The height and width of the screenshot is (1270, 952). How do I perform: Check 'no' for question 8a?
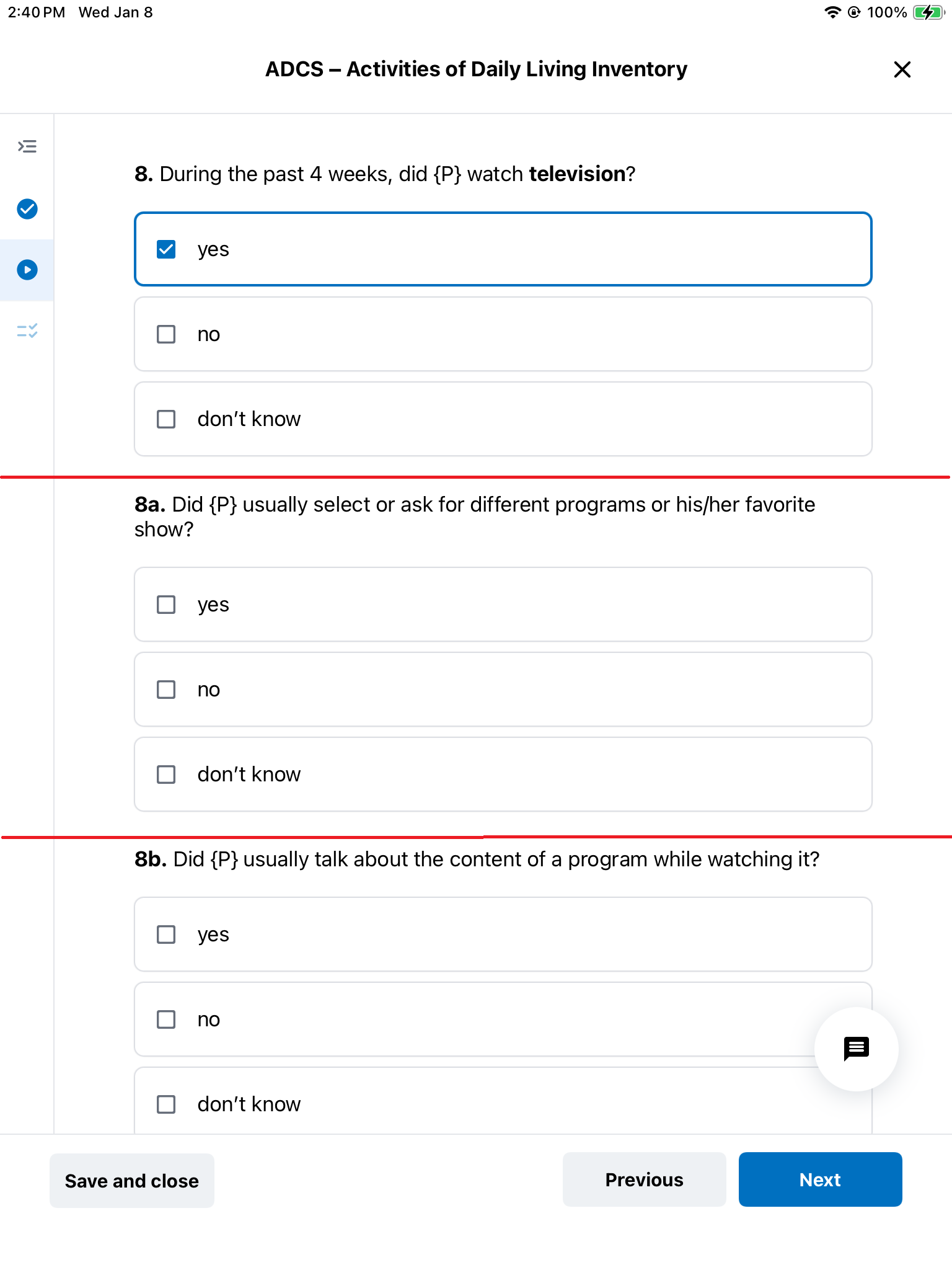click(503, 690)
